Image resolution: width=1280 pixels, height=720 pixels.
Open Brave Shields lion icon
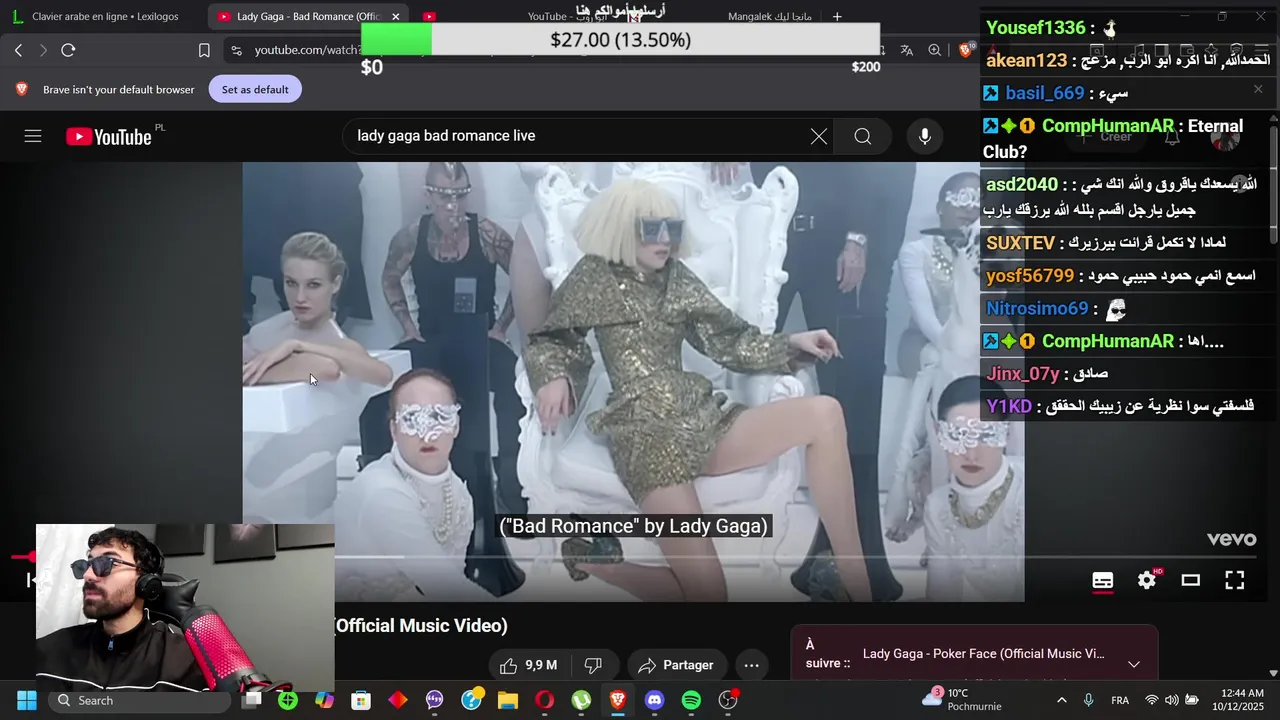tap(966, 50)
